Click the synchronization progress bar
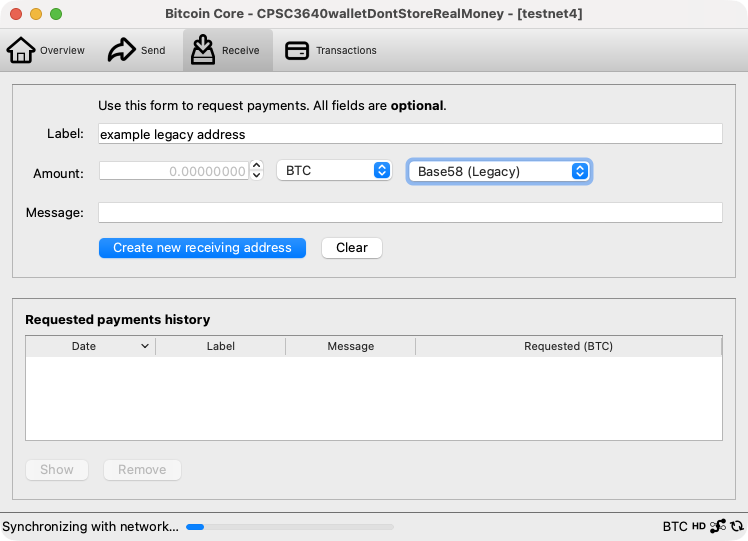Image resolution: width=748 pixels, height=541 pixels. [x=290, y=527]
